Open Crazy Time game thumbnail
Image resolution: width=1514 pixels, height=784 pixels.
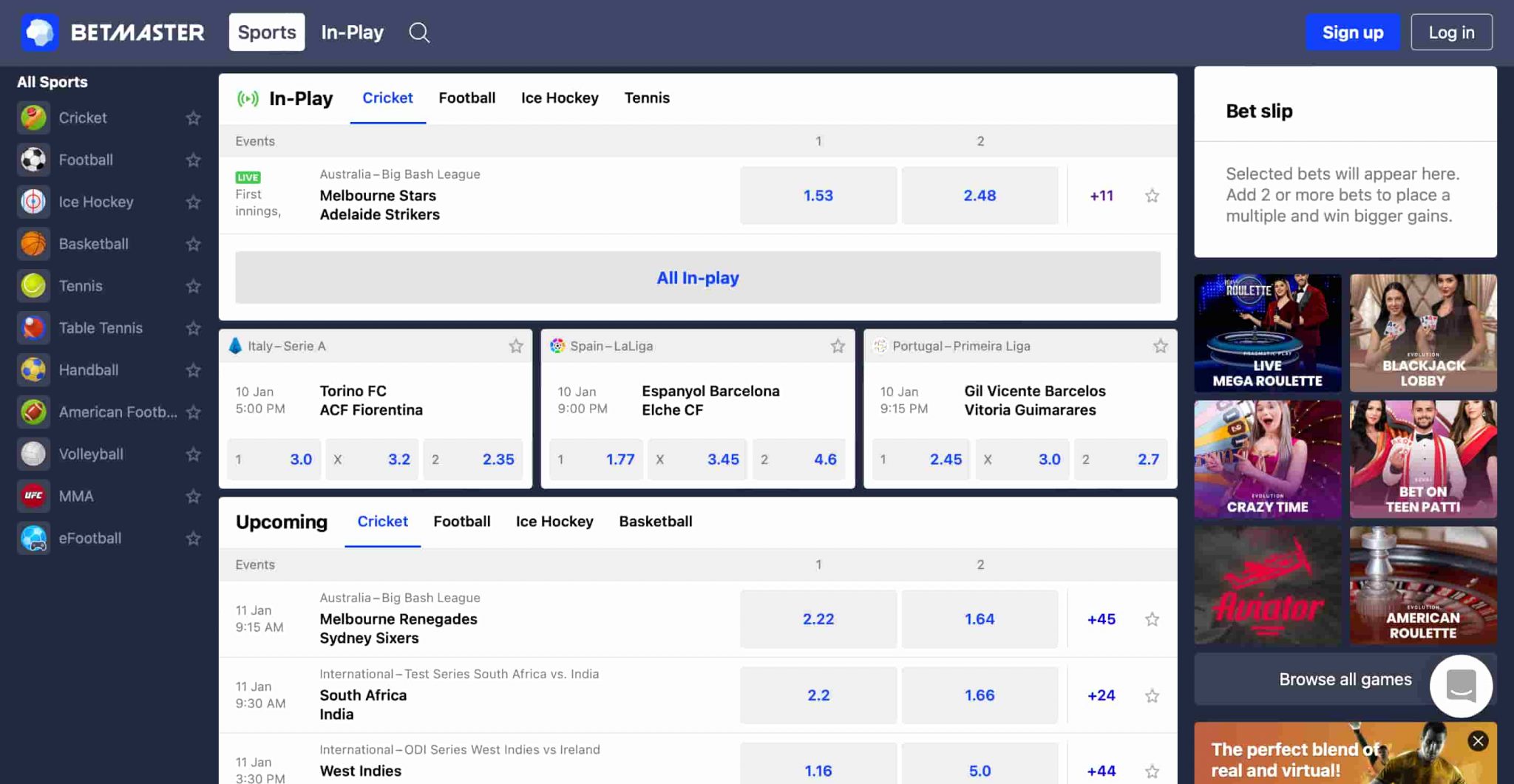coord(1267,460)
